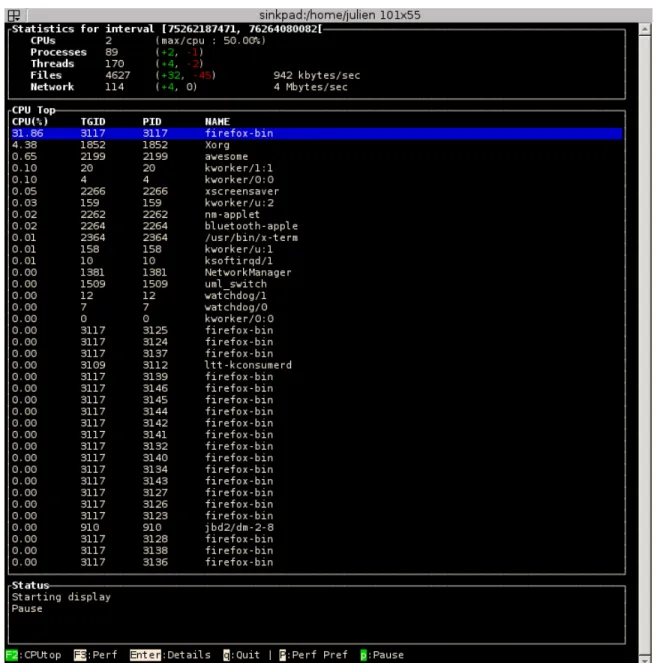This screenshot has width=657, height=663.
Task: Select the F2:CPUtop shortcut
Action: (x=33, y=655)
